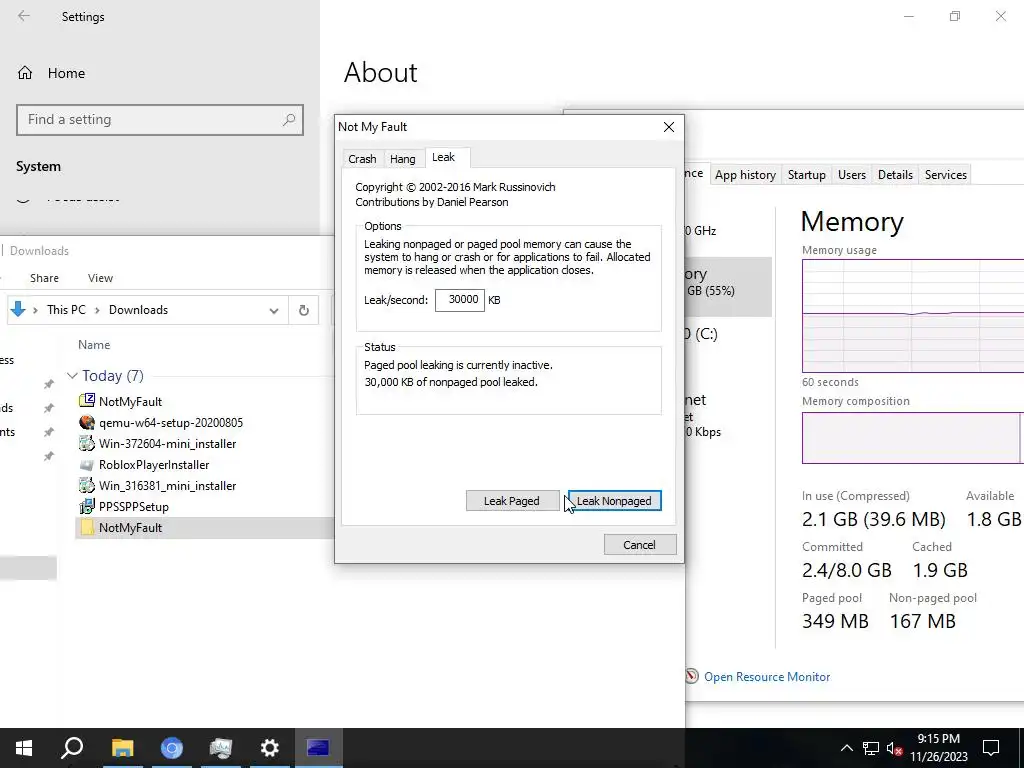The image size is (1024, 768).
Task: Open Task Manager from taskbar
Action: 221,748
